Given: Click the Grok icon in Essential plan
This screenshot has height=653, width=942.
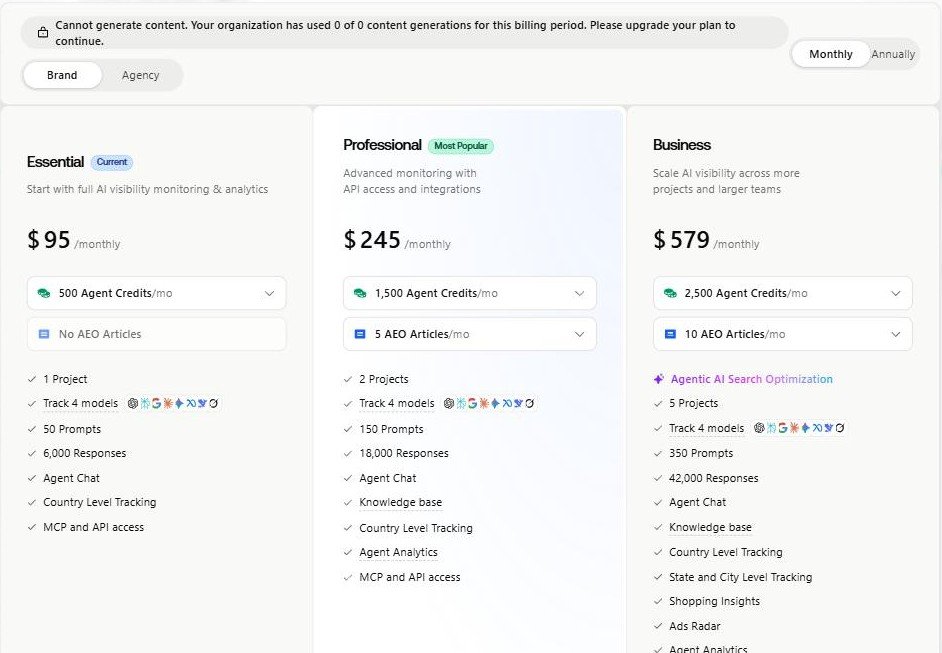Looking at the screenshot, I should tap(214, 403).
